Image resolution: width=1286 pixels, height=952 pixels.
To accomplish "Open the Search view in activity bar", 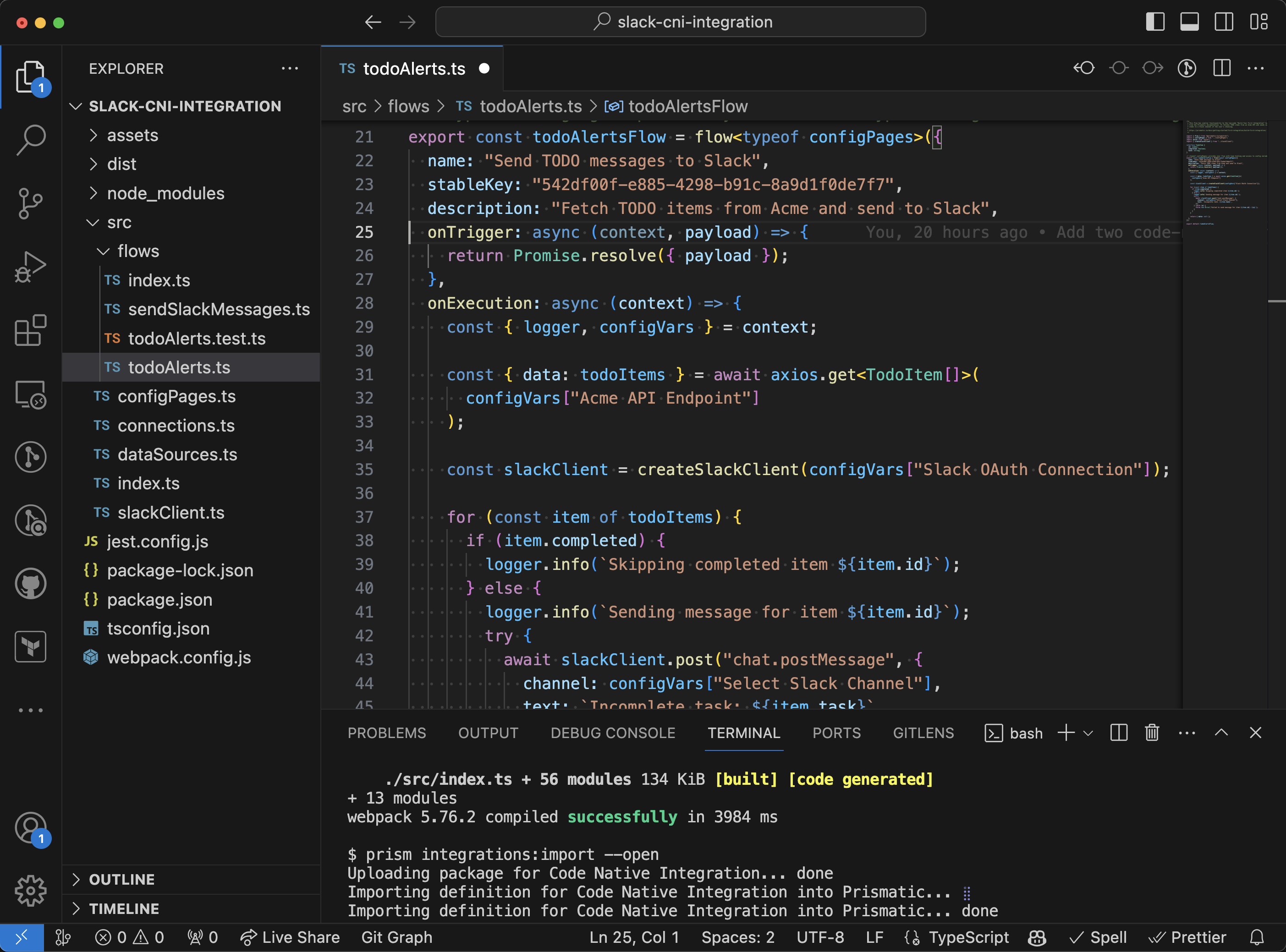I will point(31,139).
